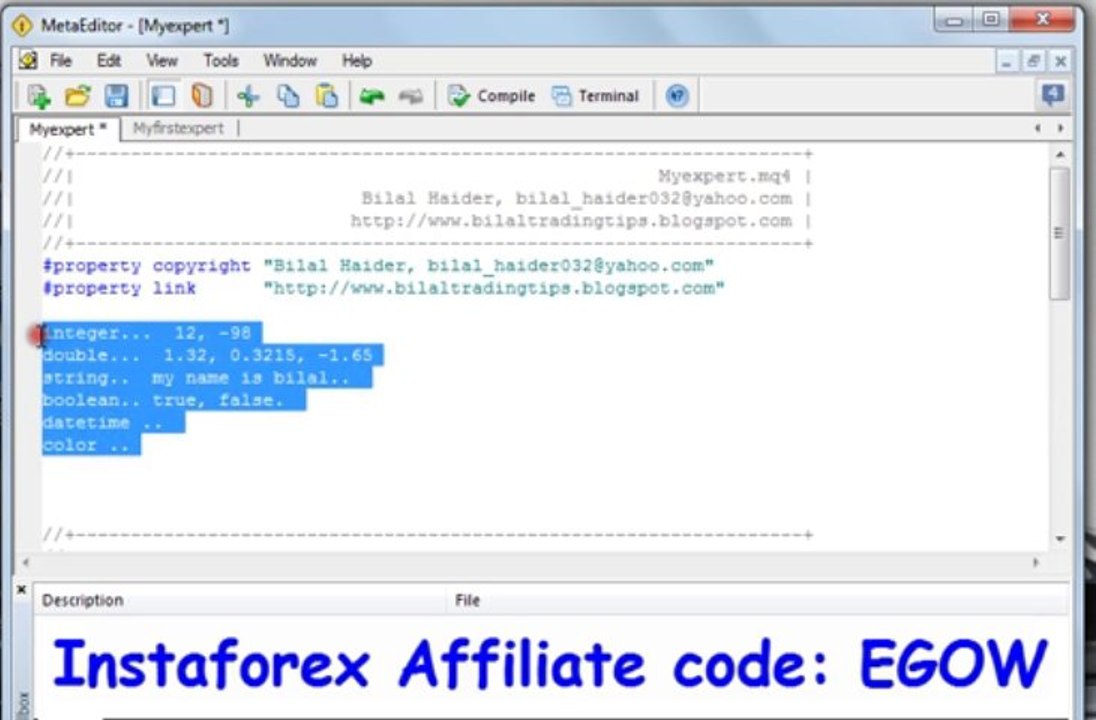Open the Window menu
This screenshot has height=720, width=1096.
click(x=289, y=61)
